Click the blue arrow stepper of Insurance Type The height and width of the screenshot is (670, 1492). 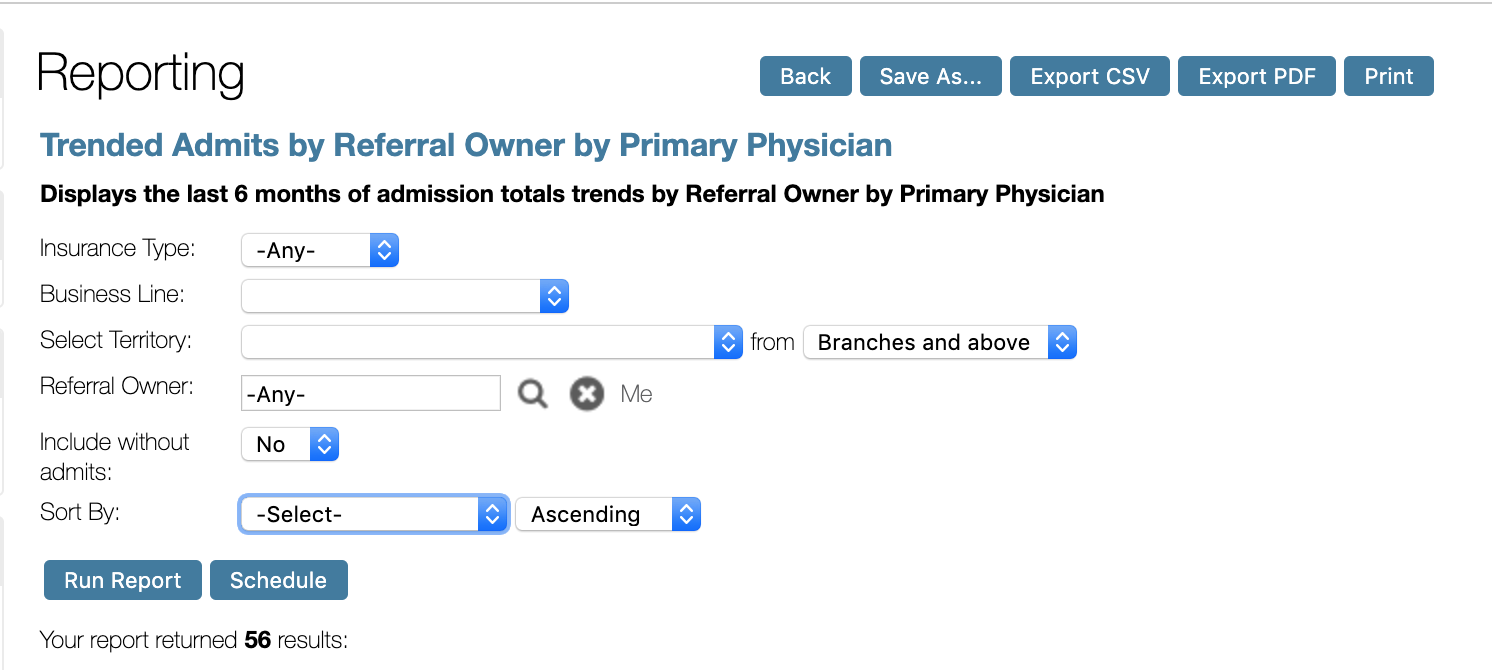click(x=384, y=250)
